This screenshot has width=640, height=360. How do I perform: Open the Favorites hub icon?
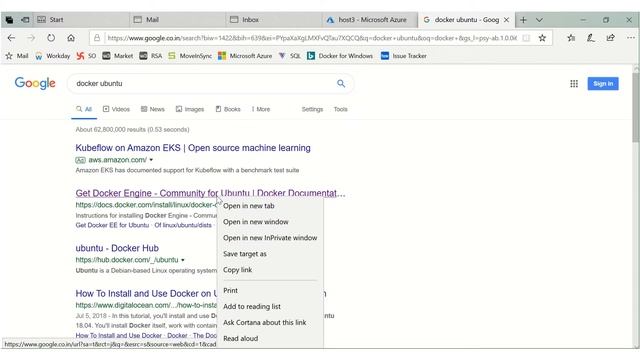click(x=571, y=38)
